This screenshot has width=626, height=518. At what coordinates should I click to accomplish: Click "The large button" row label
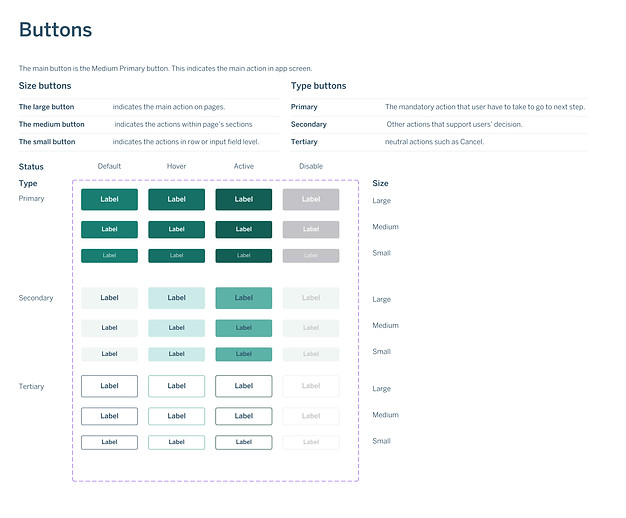pyautogui.click(x=46, y=107)
